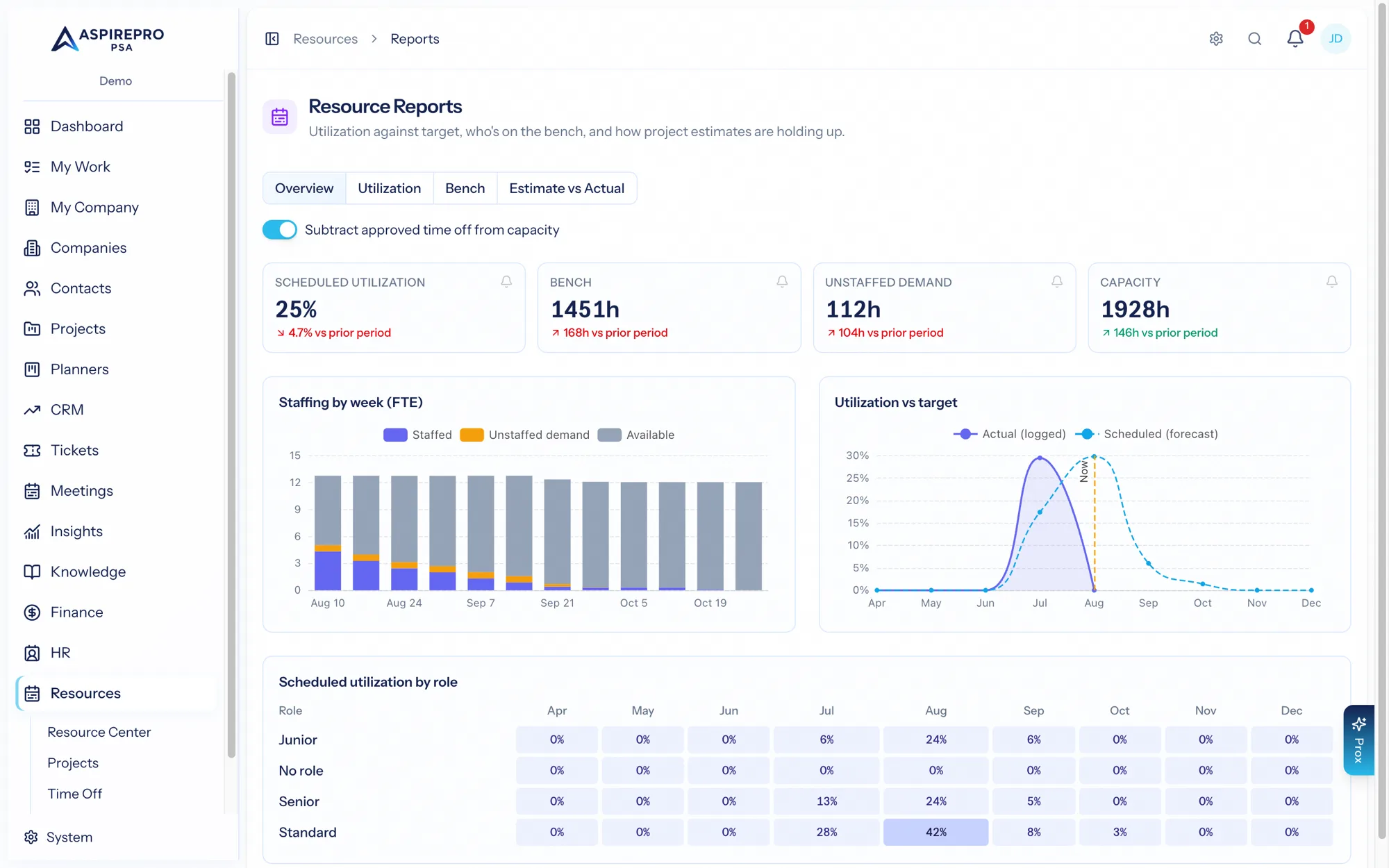Toggle Unstaffed demand legend swatch
The image size is (1389, 868).
pyautogui.click(x=472, y=435)
